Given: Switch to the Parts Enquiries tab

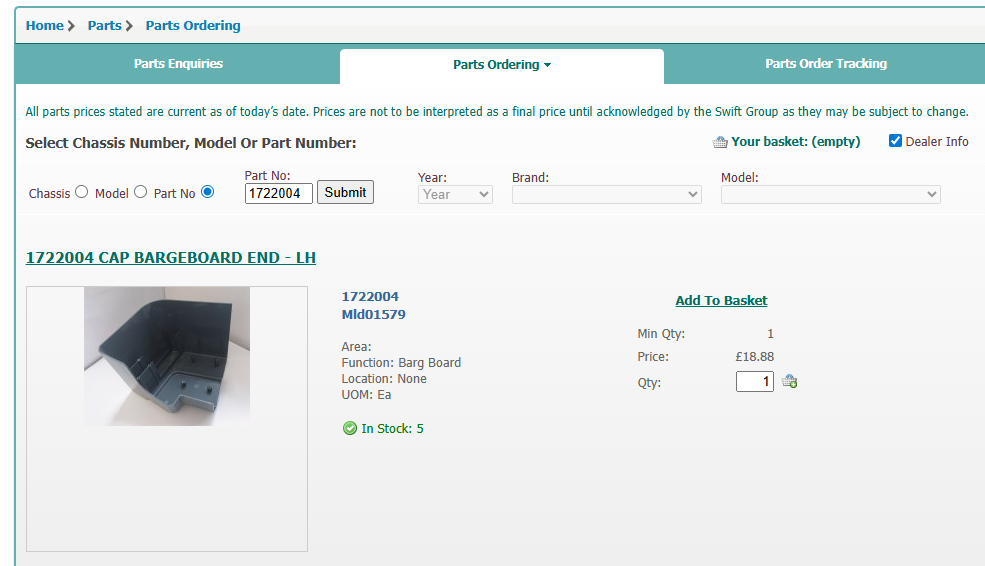Looking at the screenshot, I should coord(178,64).
